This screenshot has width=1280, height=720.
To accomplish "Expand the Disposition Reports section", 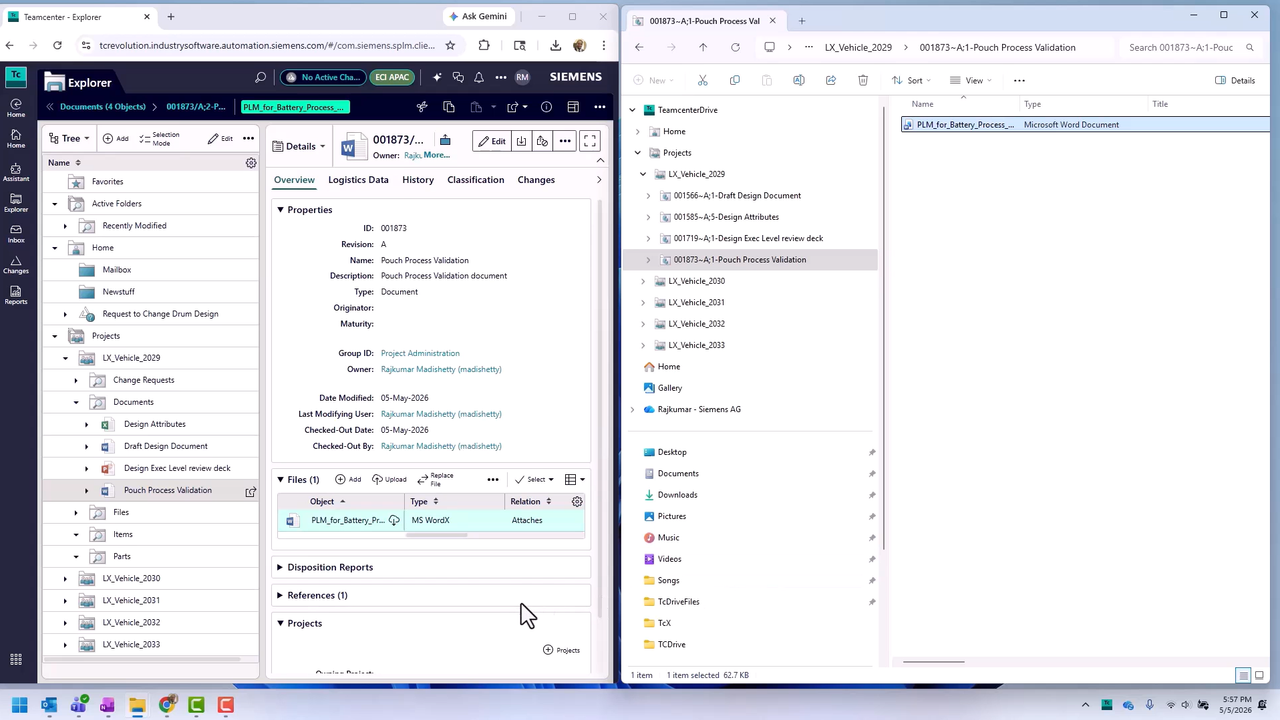I will click(x=281, y=567).
